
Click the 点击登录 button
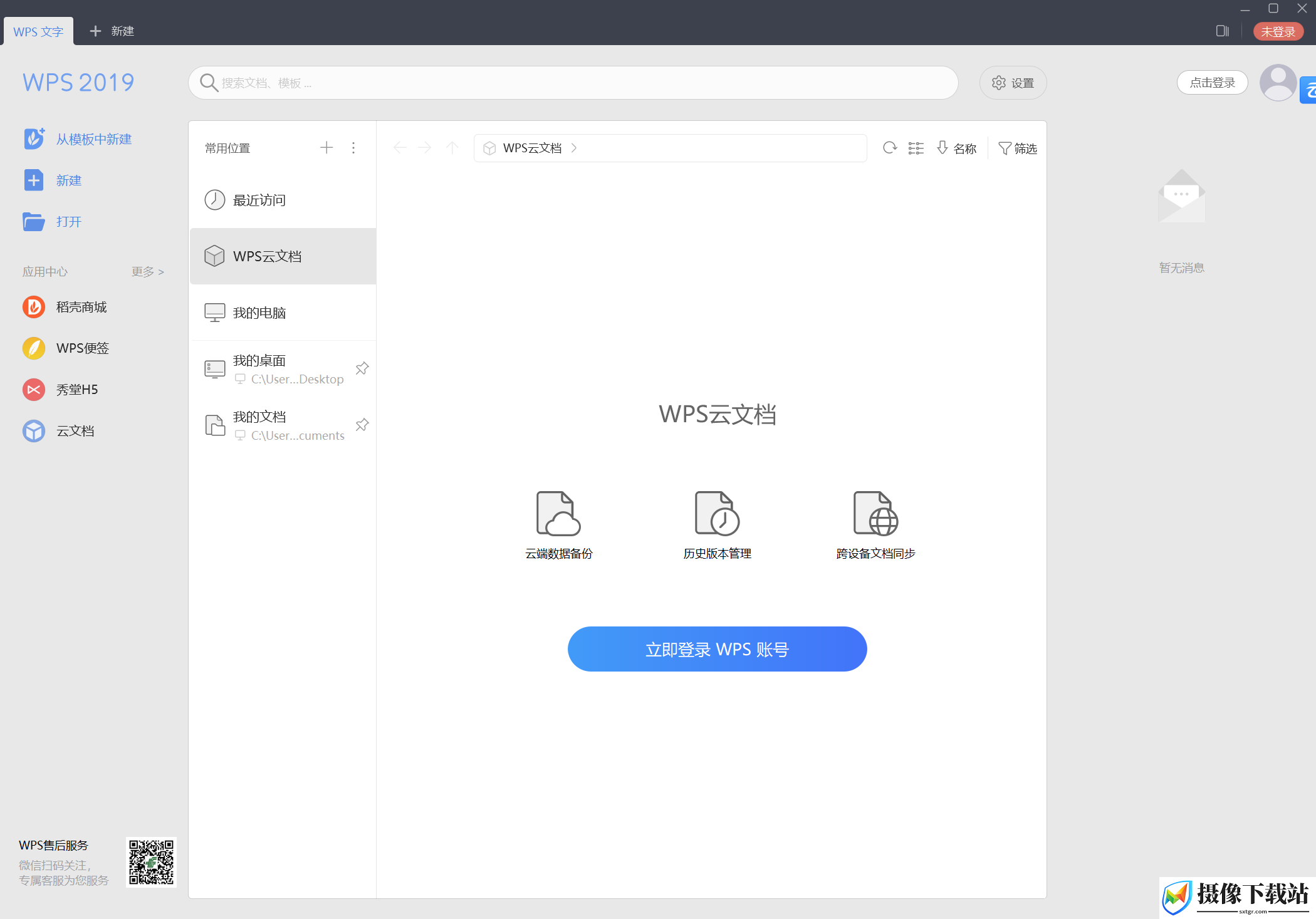[x=1212, y=83]
